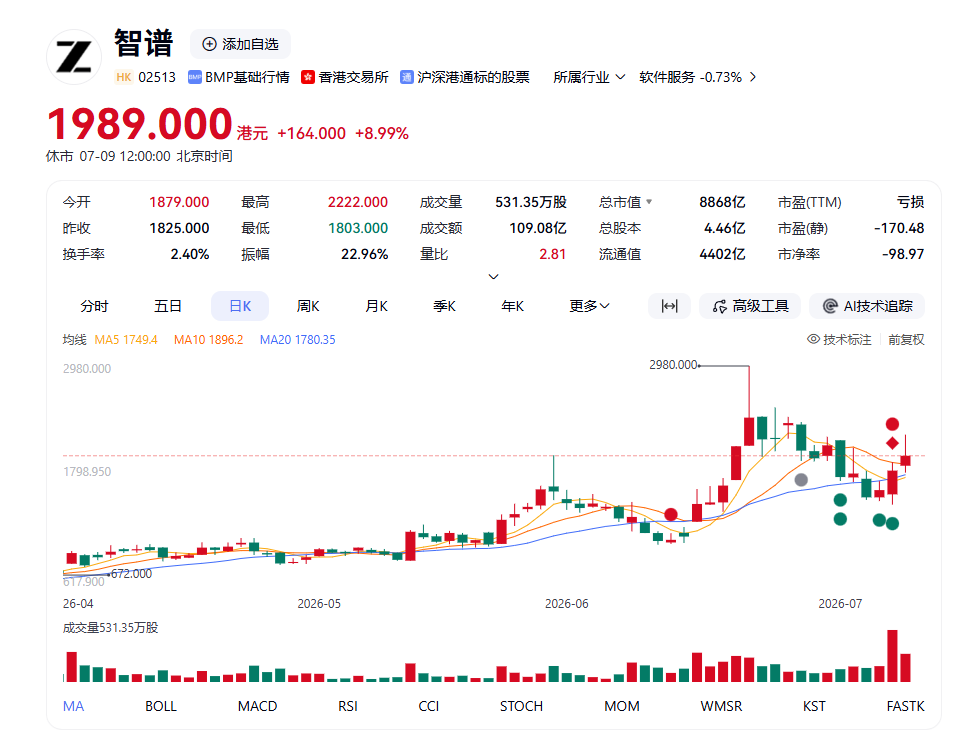This screenshot has height=742, width=957.
Task: Open the 总市值 small triangle selector
Action: (649, 201)
